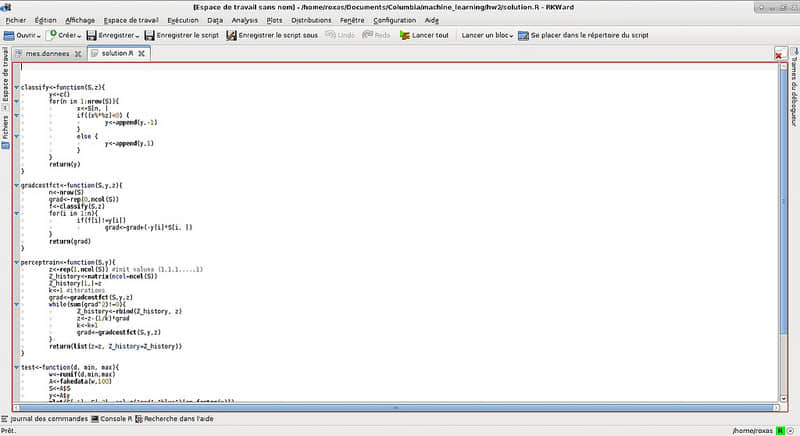Open the Exécution menu
This screenshot has height=436, width=800.
pyautogui.click(x=183, y=20)
